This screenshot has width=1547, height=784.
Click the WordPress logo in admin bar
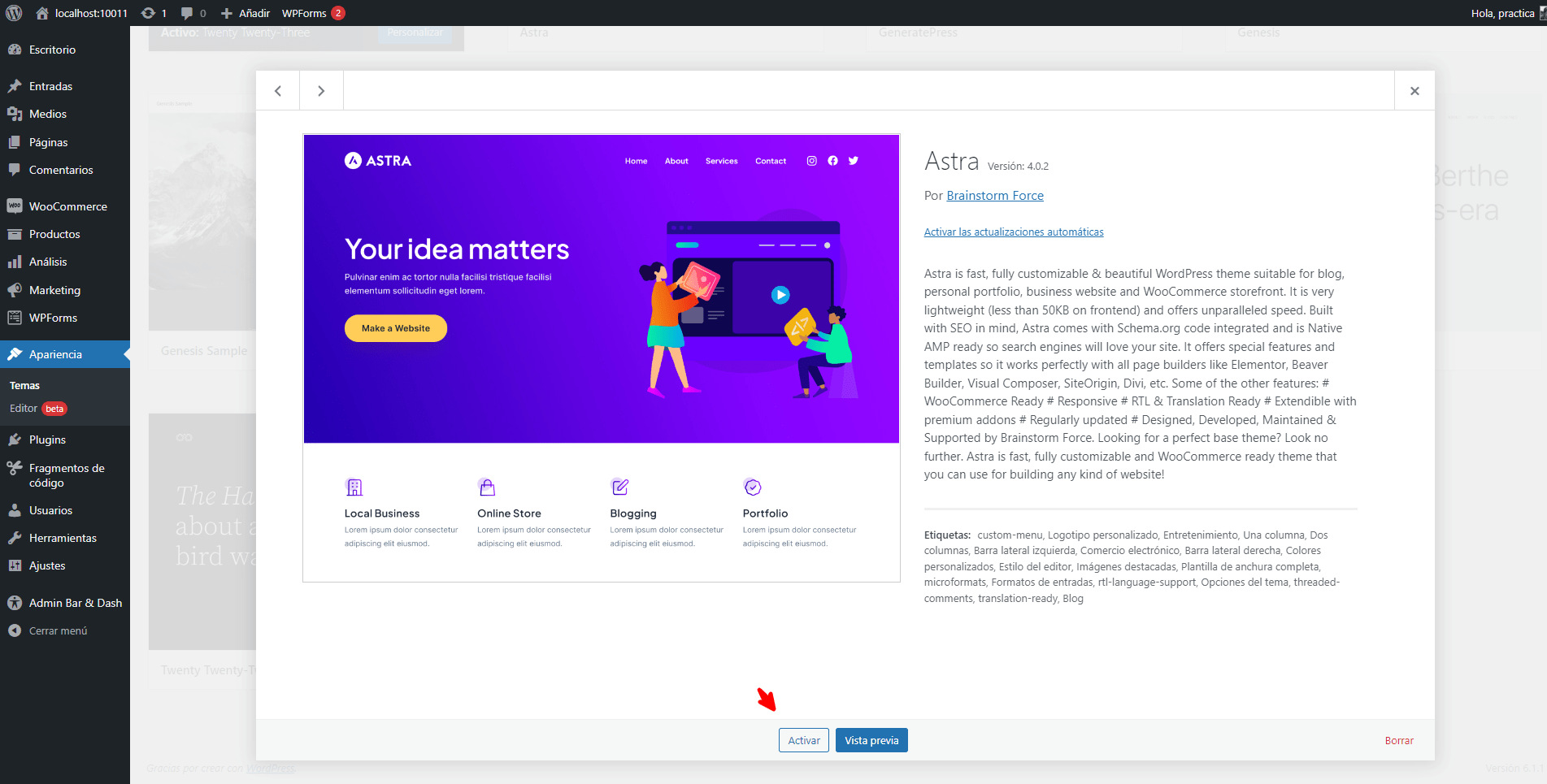(x=14, y=13)
